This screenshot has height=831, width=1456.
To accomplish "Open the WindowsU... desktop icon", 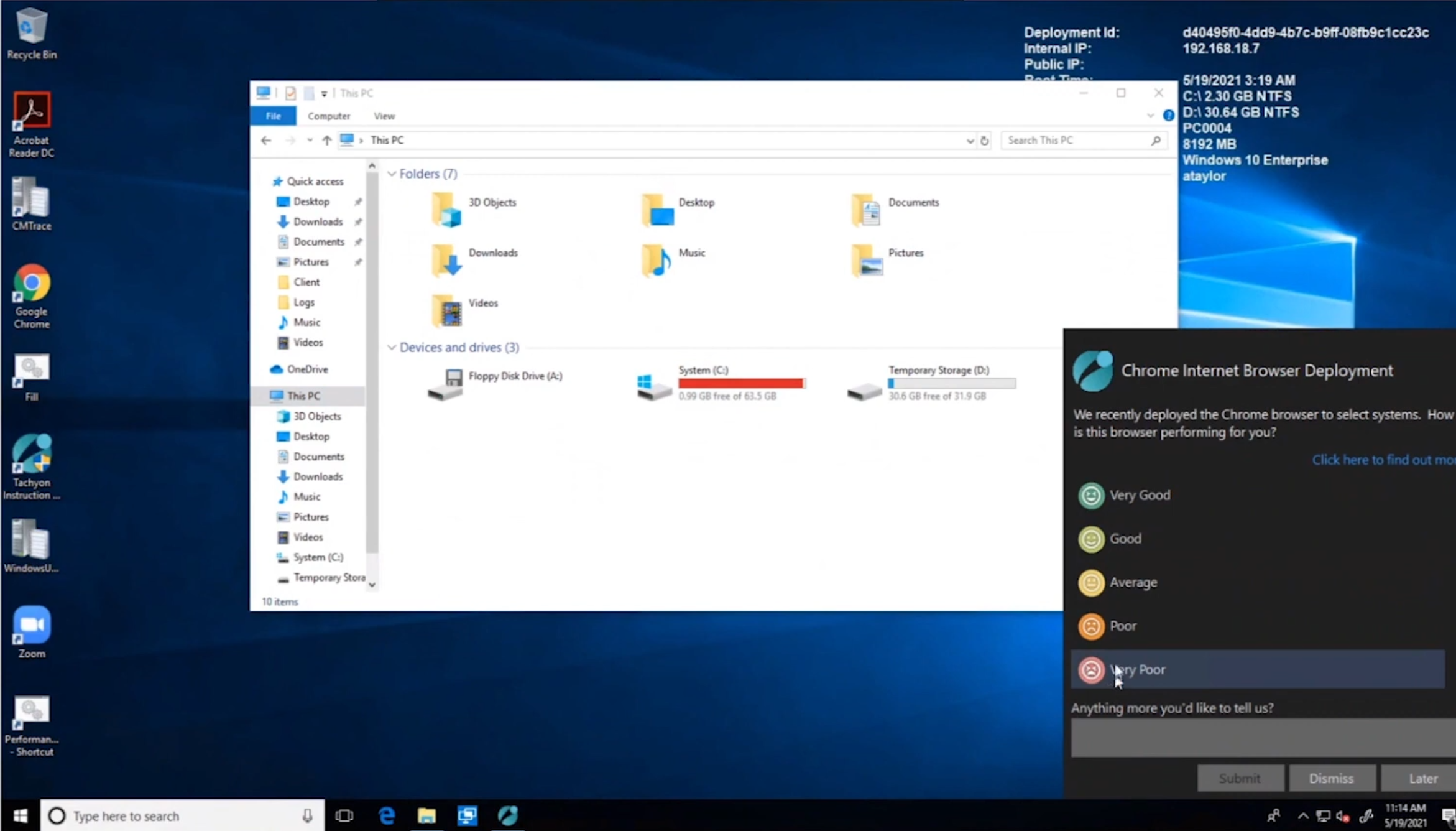I will 31,546.
